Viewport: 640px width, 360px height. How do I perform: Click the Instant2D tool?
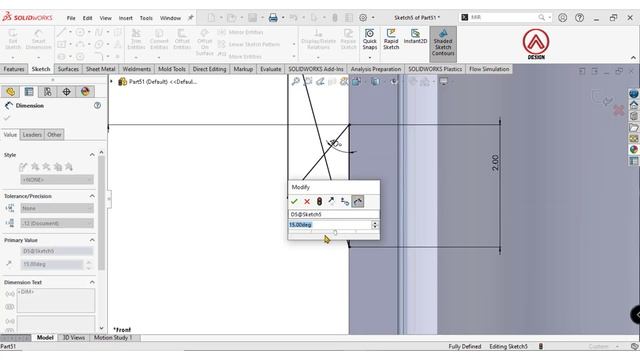tap(415, 37)
